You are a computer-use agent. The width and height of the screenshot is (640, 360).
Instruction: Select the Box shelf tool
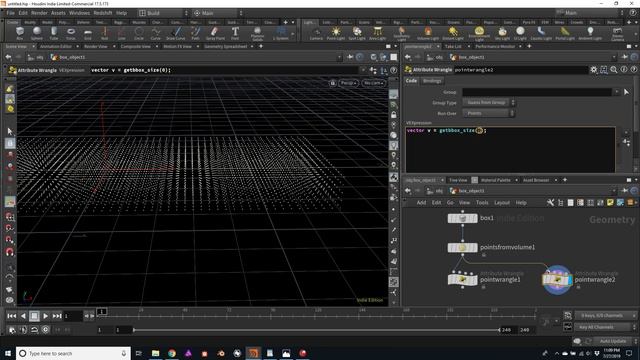click(20, 33)
